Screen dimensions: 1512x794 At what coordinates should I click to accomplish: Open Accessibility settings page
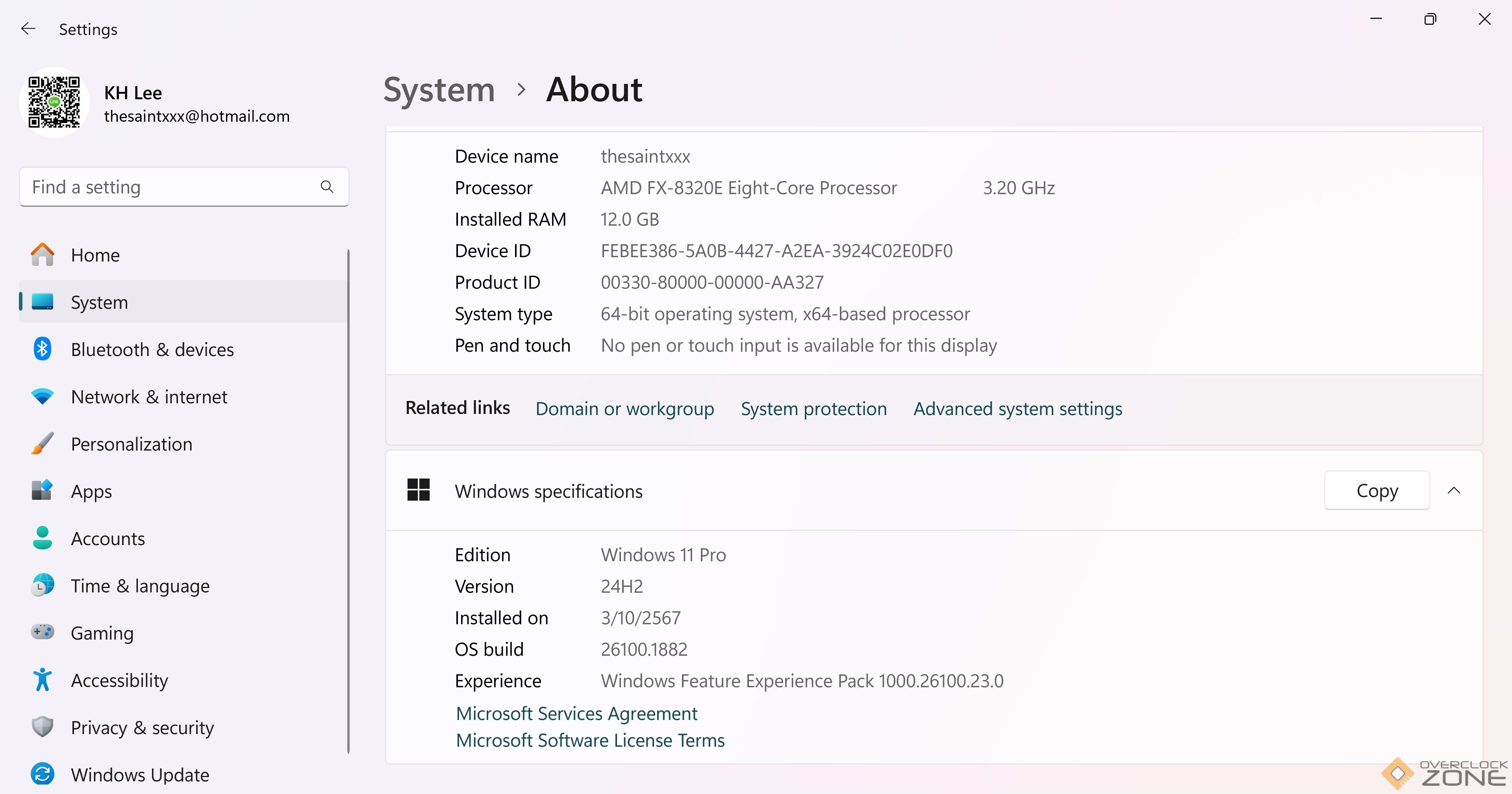(x=183, y=680)
